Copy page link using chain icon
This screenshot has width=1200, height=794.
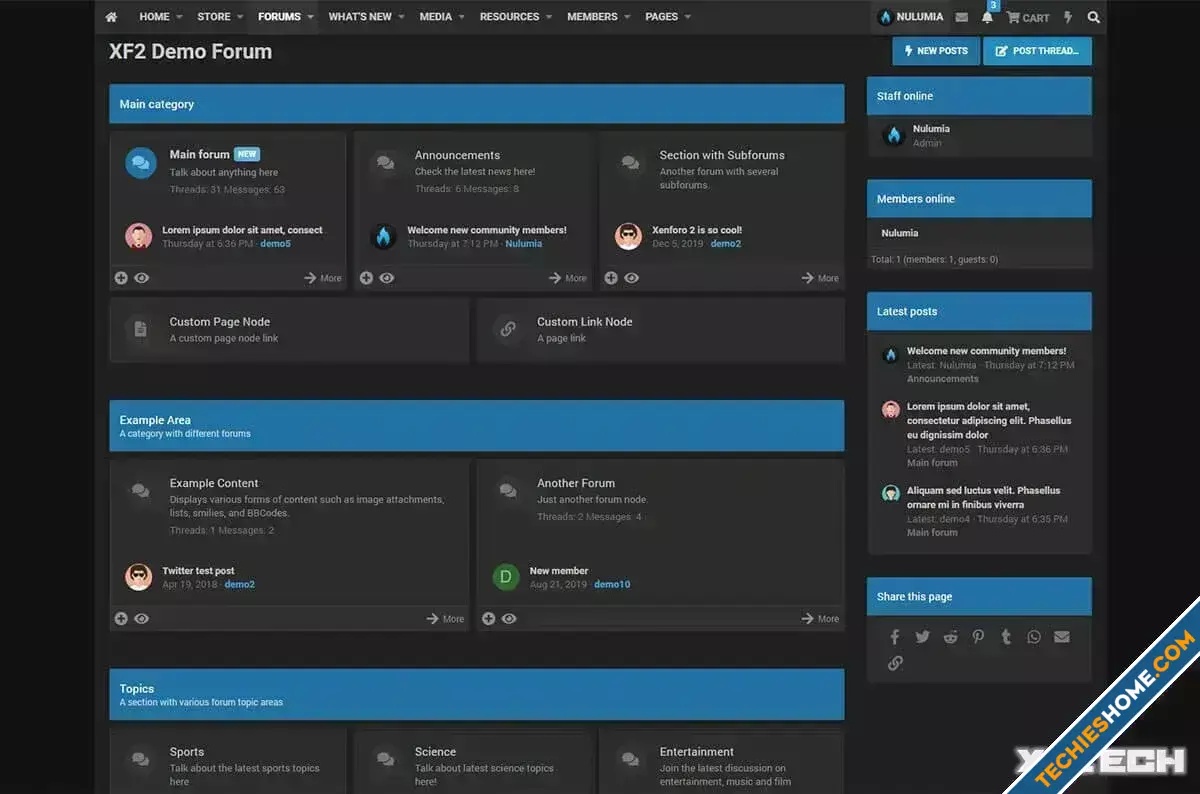point(895,663)
